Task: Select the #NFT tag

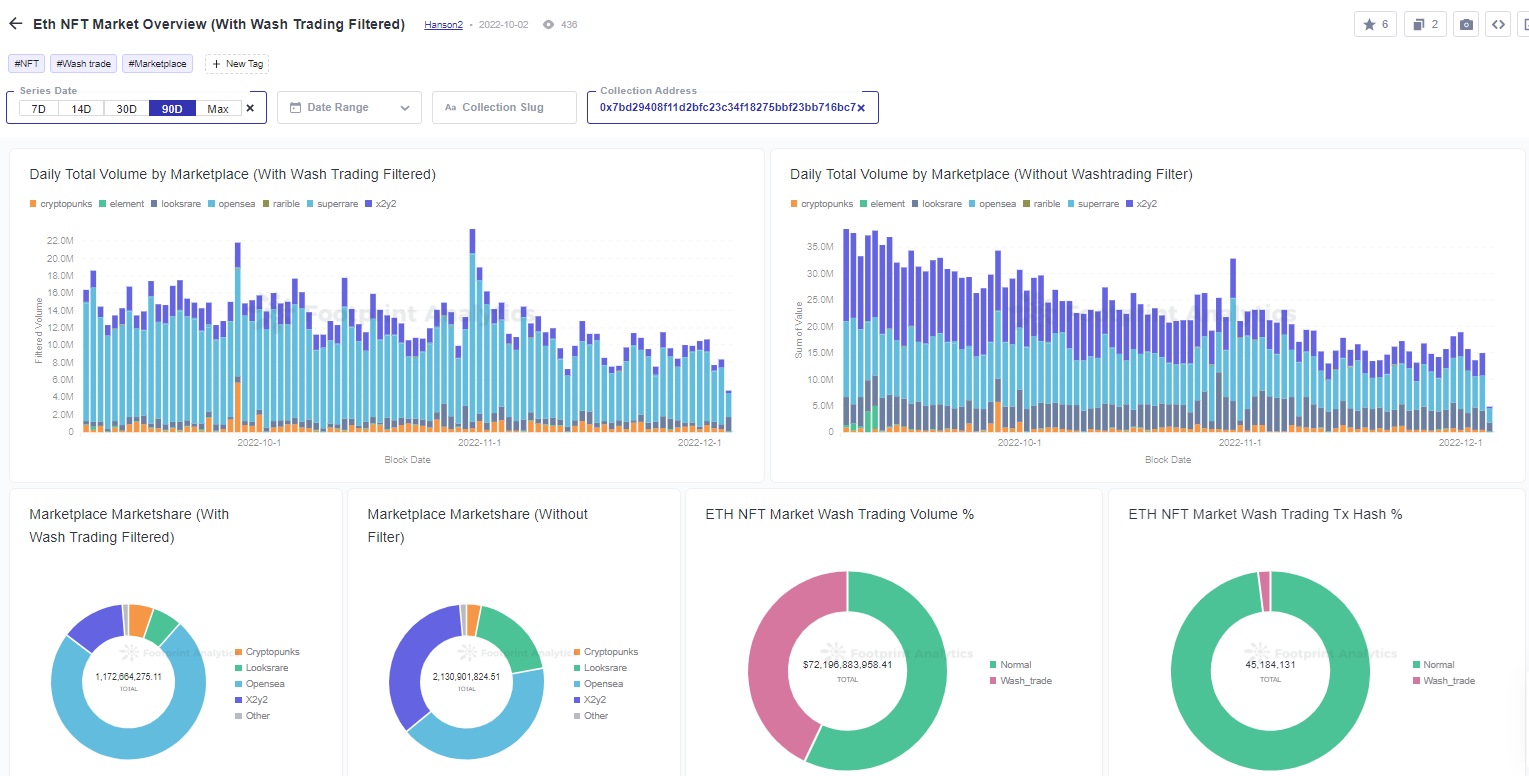Action: 26,62
